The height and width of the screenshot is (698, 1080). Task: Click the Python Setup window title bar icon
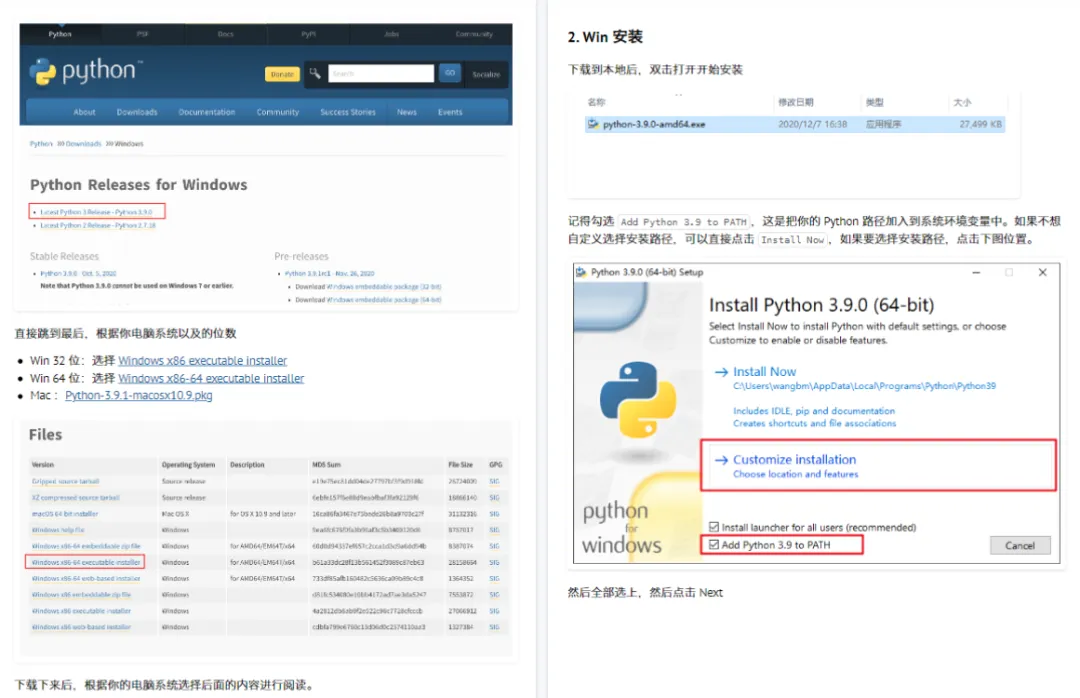pyautogui.click(x=581, y=272)
